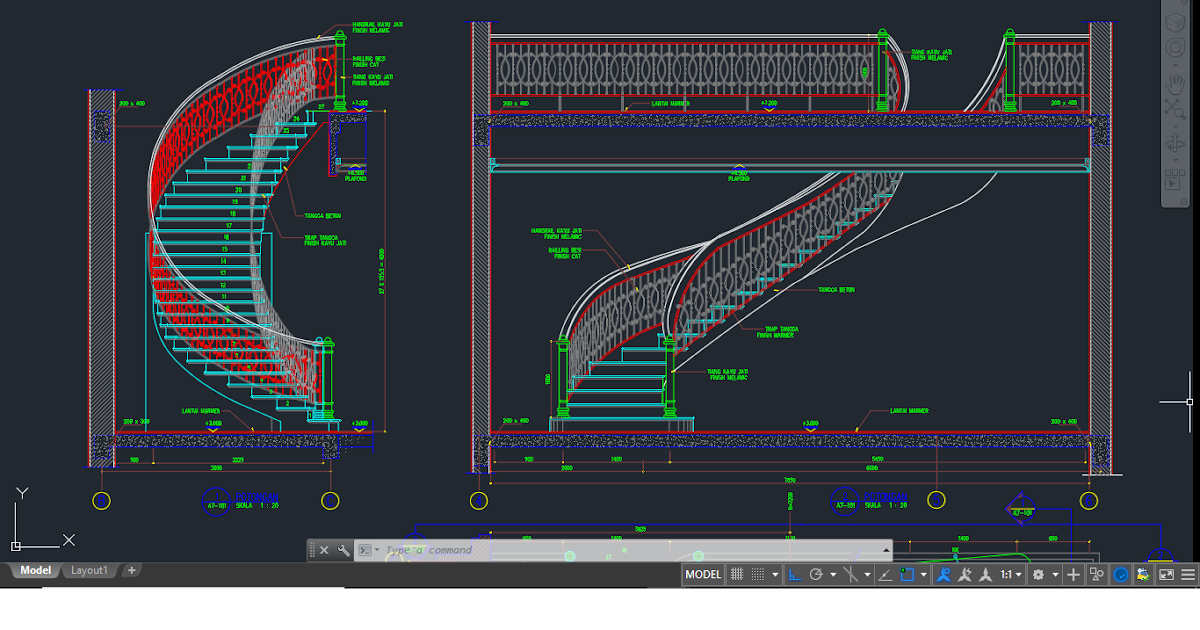Open ShowMotion from the navigation bar
The image size is (1200, 630).
1175,182
